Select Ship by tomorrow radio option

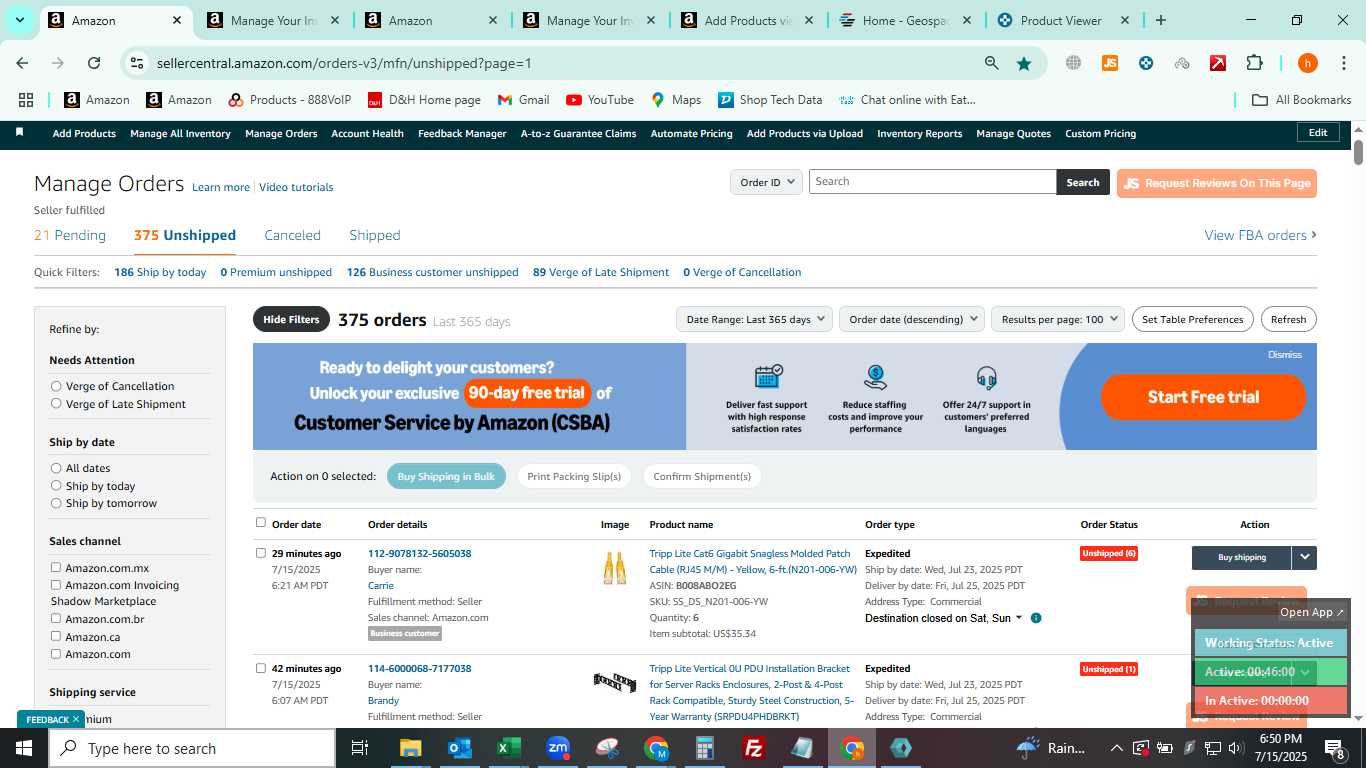click(x=56, y=503)
